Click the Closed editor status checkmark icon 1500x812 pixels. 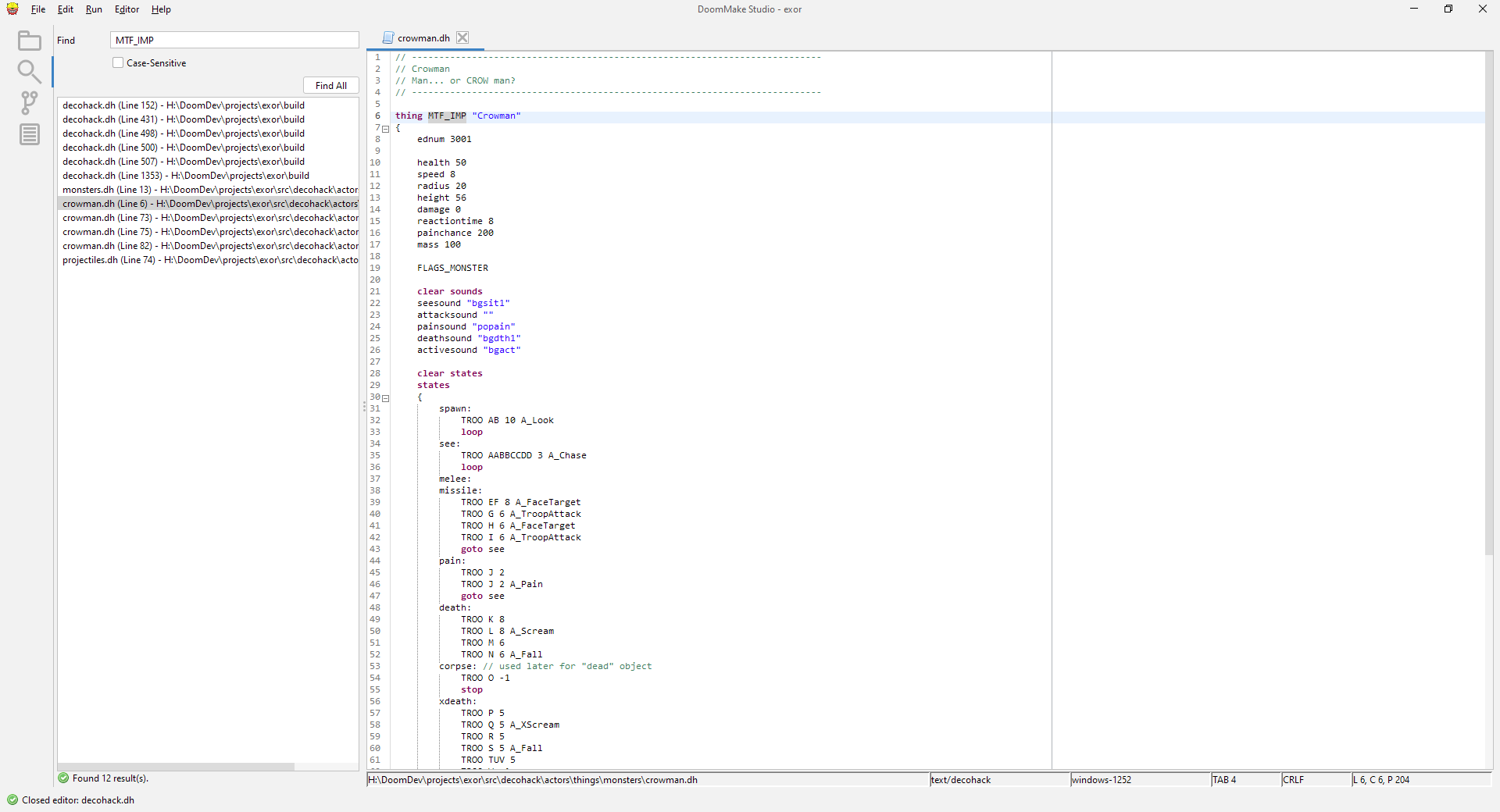12,800
